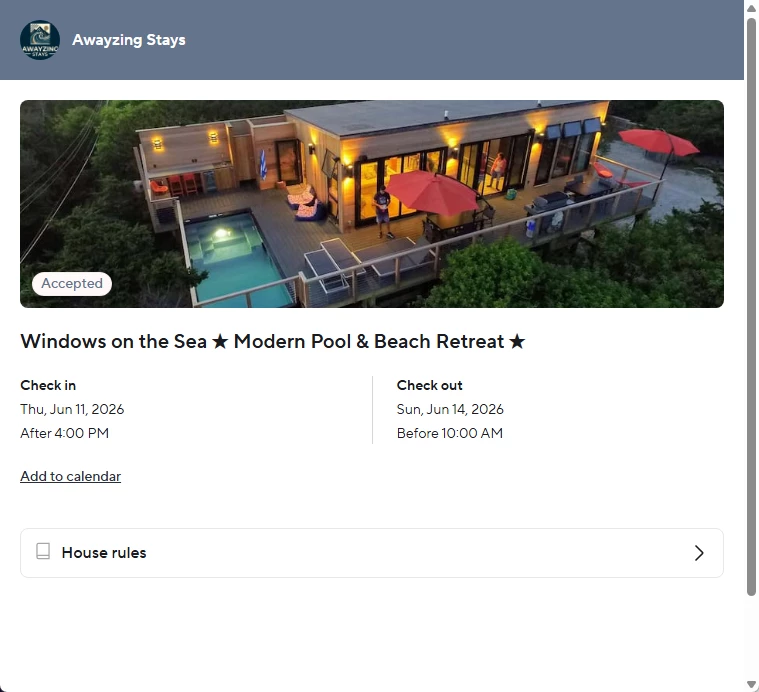The image size is (759, 692).
Task: Select the Sun, Jun 14, 2026 checkout date
Action: tap(450, 409)
